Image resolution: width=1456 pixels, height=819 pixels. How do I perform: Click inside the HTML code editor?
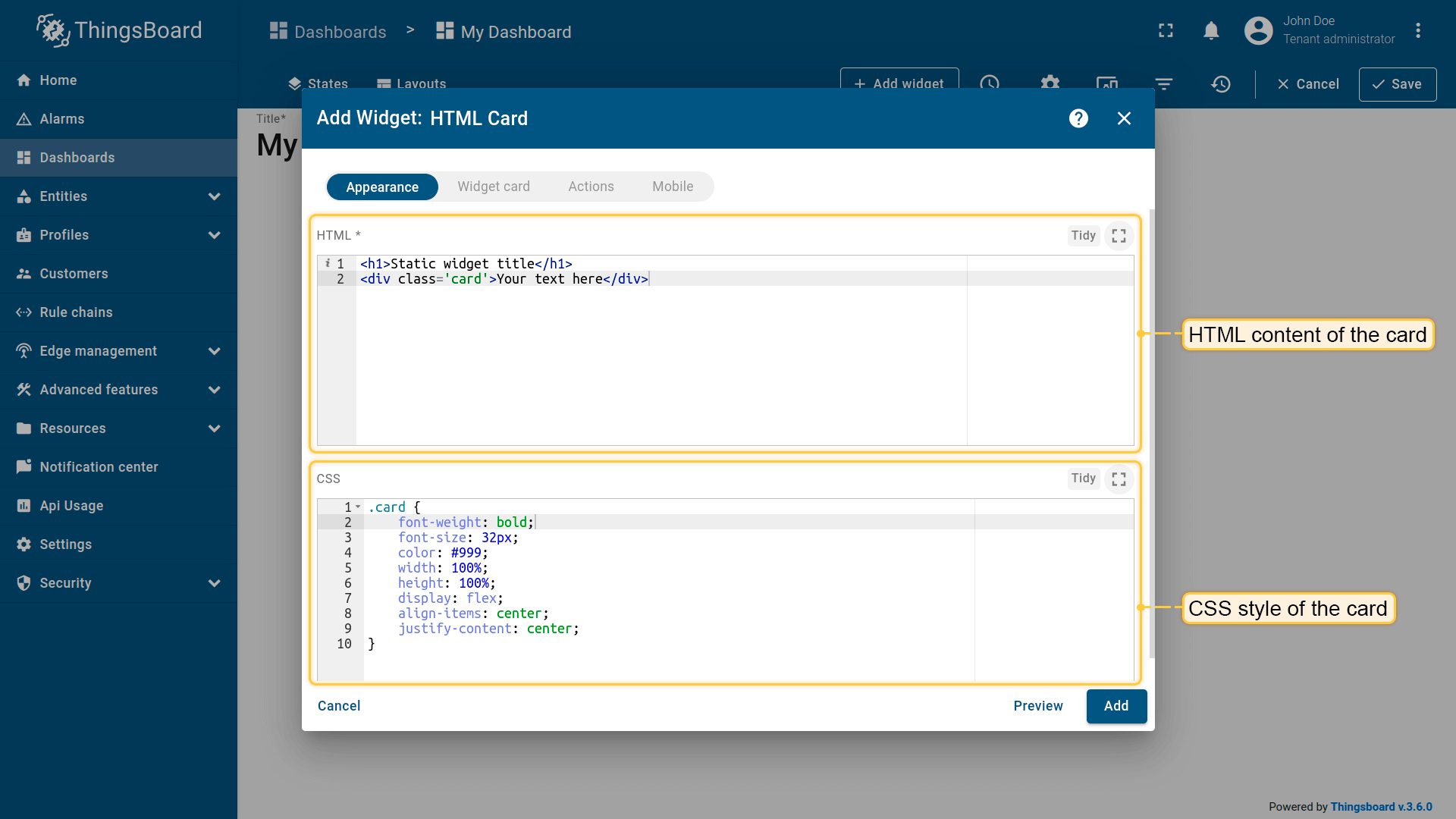pos(660,356)
